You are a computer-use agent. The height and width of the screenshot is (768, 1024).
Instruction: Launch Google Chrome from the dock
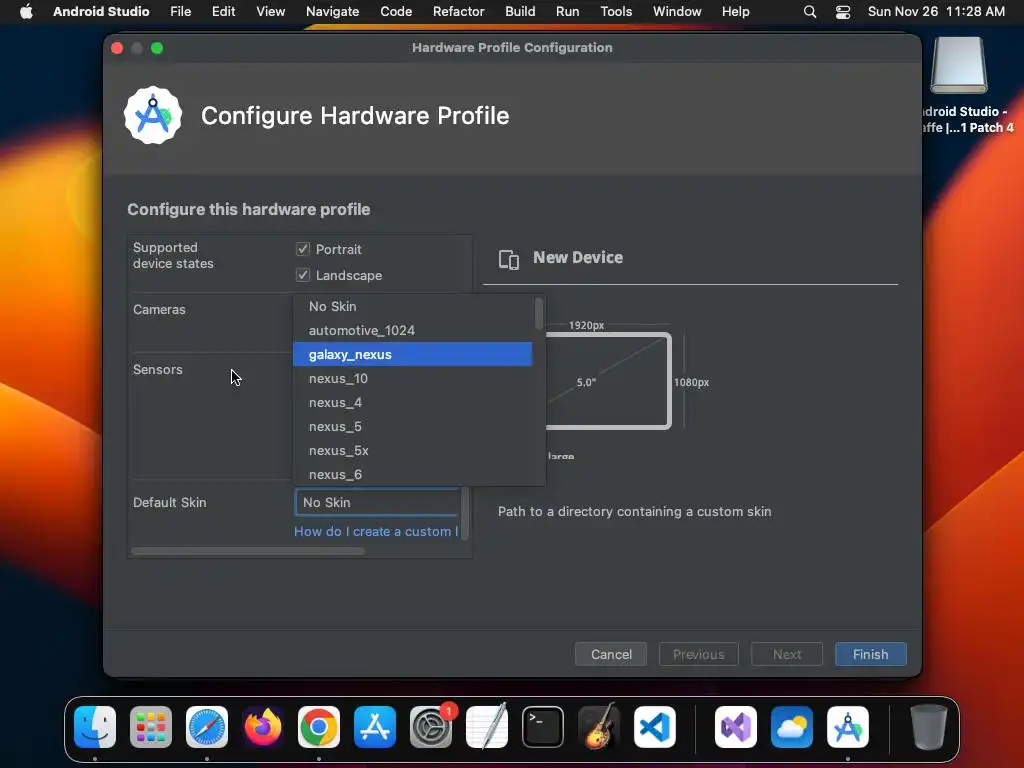[319, 727]
